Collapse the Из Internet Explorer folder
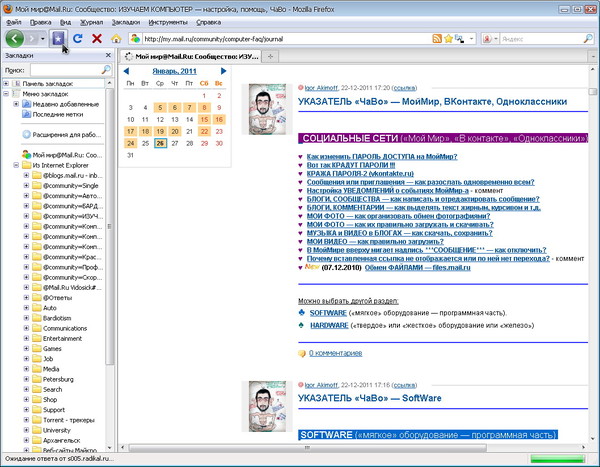 16,165
